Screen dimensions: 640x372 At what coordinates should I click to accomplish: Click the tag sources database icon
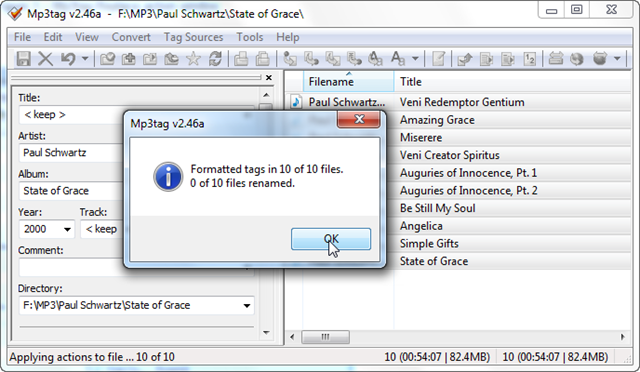[600, 59]
